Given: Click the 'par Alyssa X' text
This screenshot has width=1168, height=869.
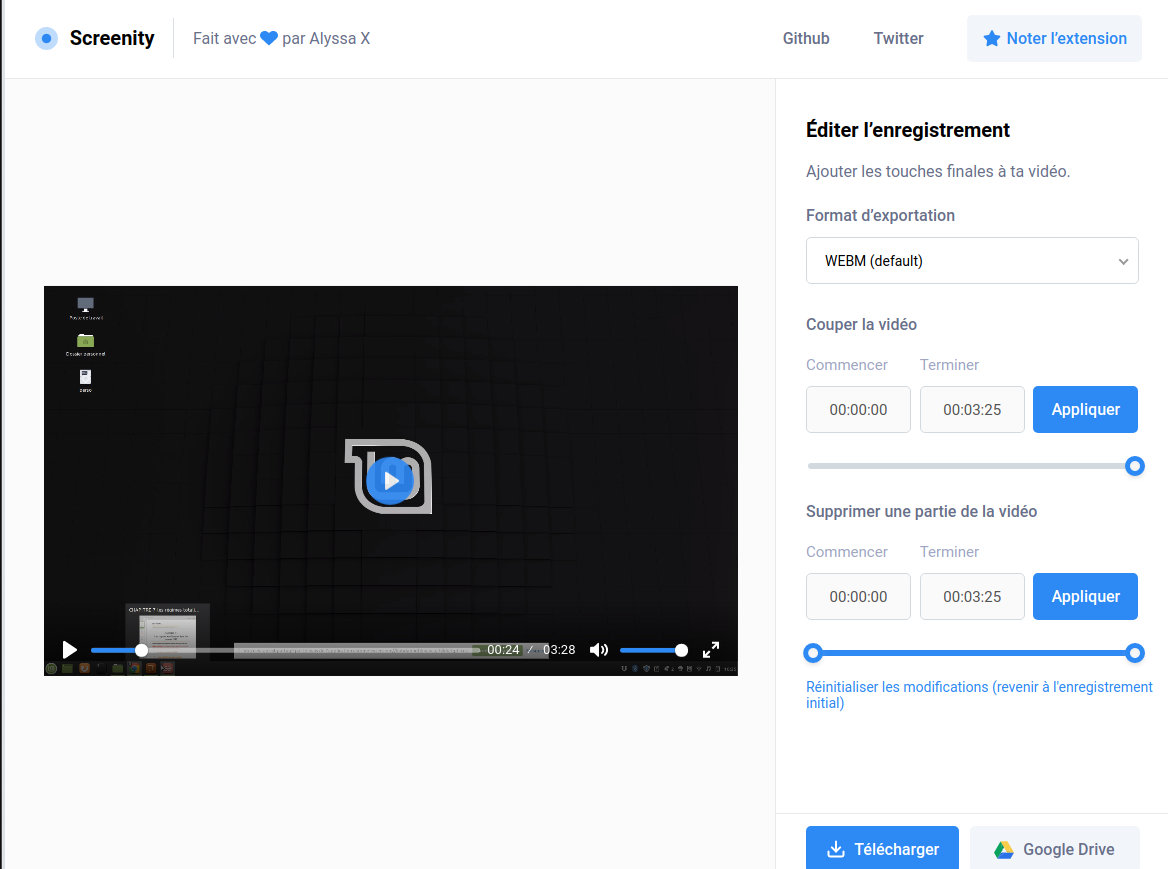Looking at the screenshot, I should coord(326,38).
